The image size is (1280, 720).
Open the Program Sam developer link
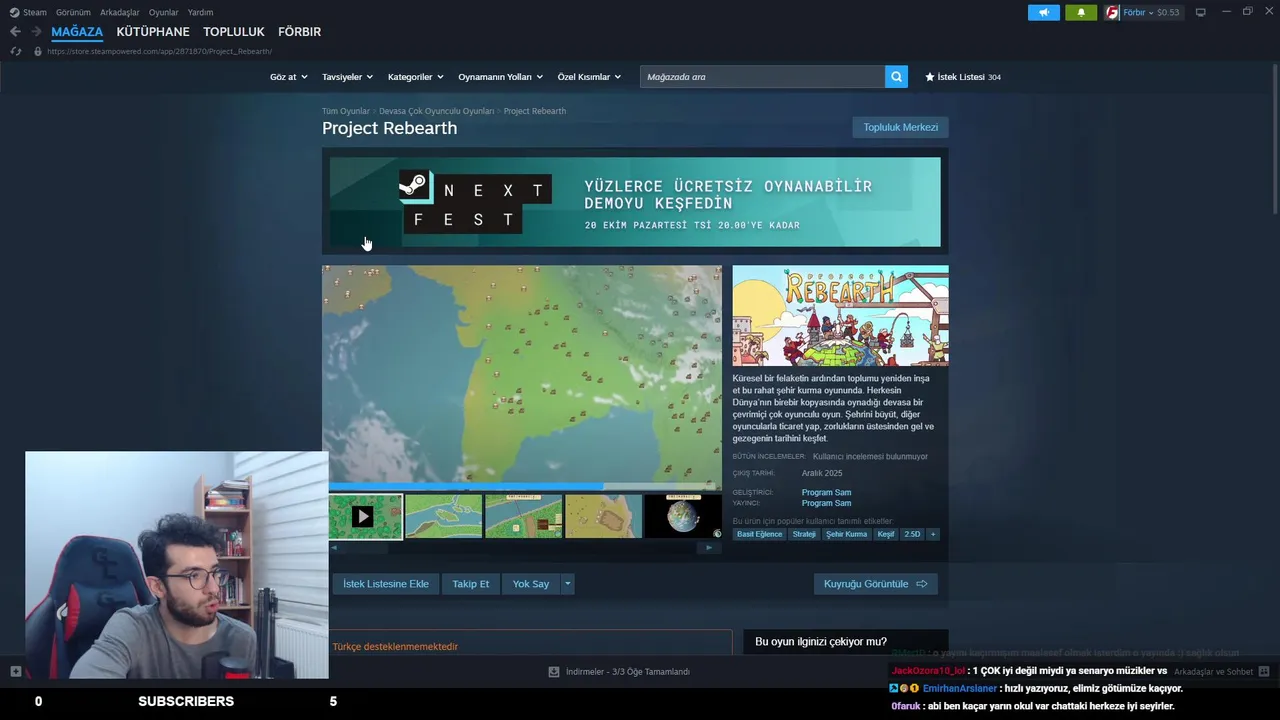pos(826,492)
